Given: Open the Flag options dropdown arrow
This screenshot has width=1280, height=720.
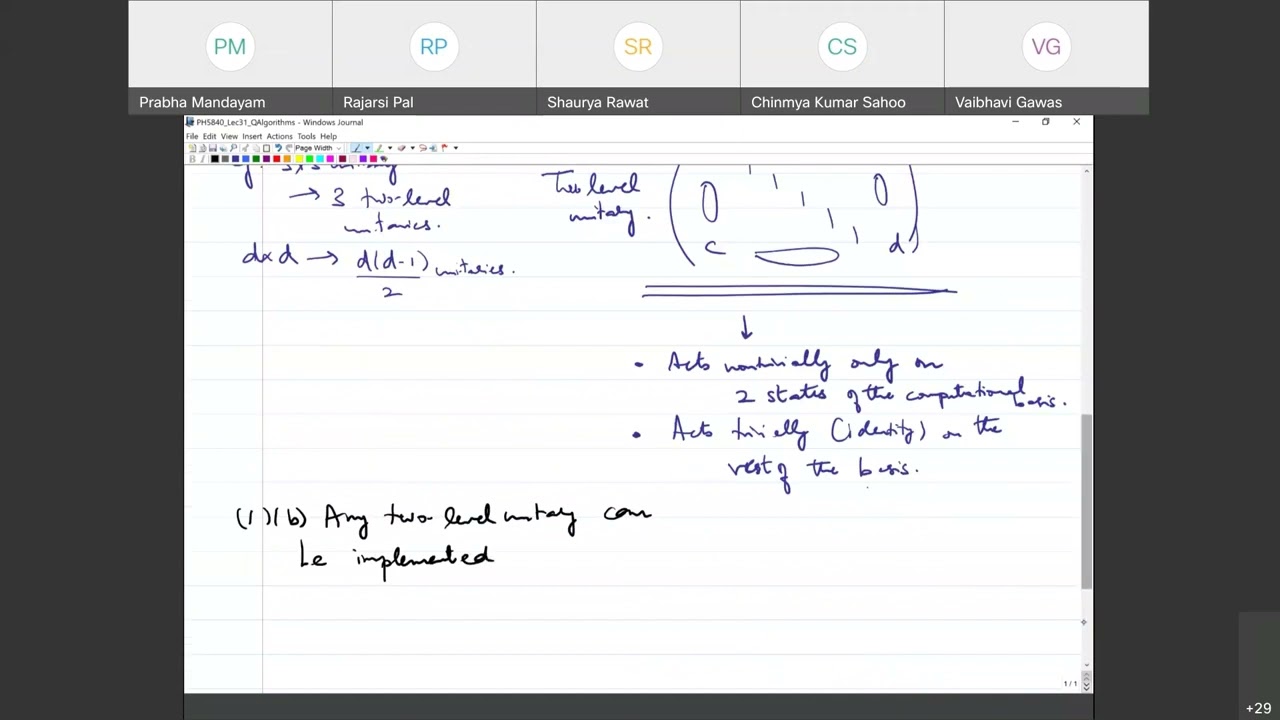Looking at the screenshot, I should click(x=456, y=148).
